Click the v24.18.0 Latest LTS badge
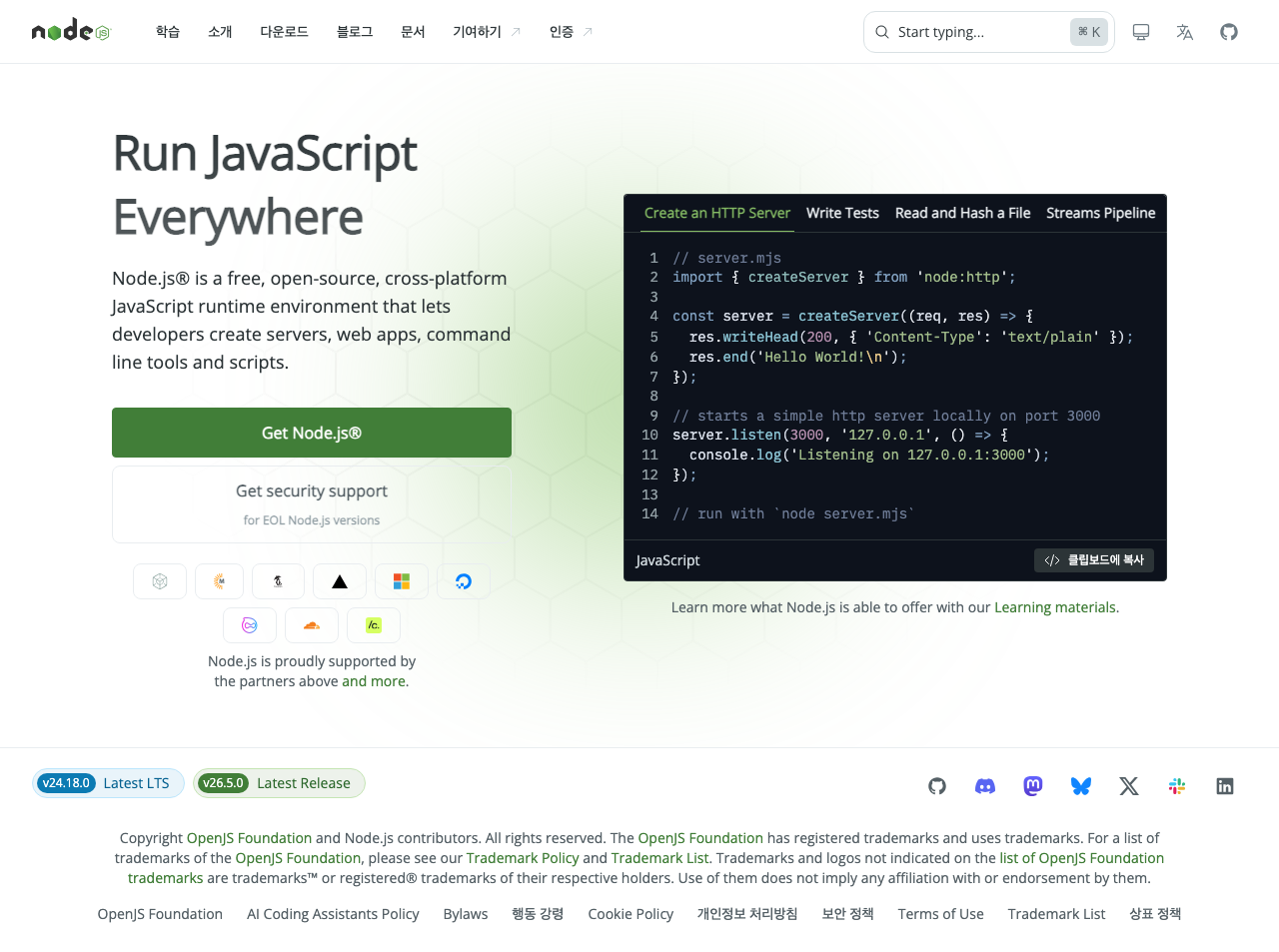The image size is (1279, 952). click(x=108, y=783)
